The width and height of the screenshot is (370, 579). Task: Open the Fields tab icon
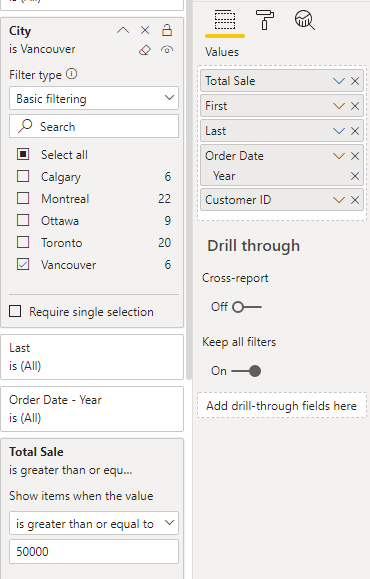[225, 20]
